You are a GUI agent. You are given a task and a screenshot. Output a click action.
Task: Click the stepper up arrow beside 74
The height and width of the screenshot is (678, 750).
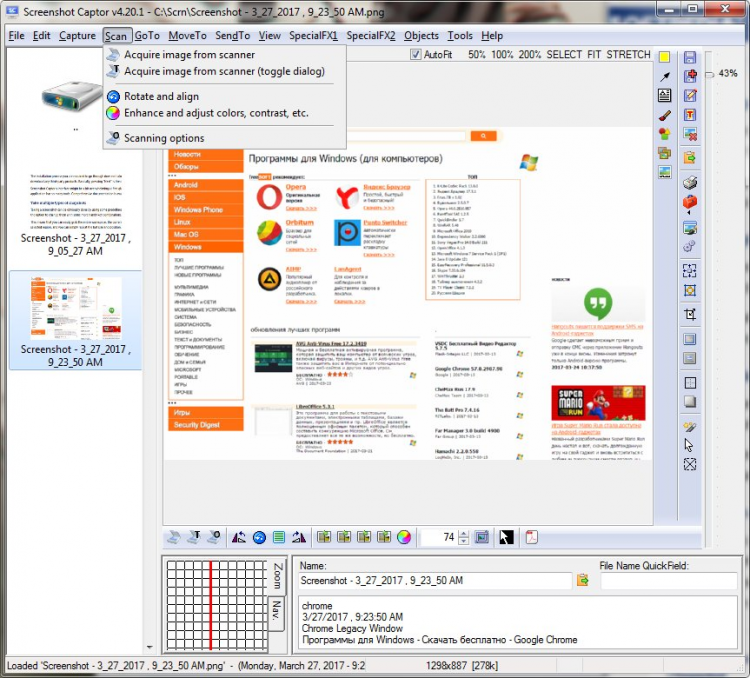click(x=463, y=534)
